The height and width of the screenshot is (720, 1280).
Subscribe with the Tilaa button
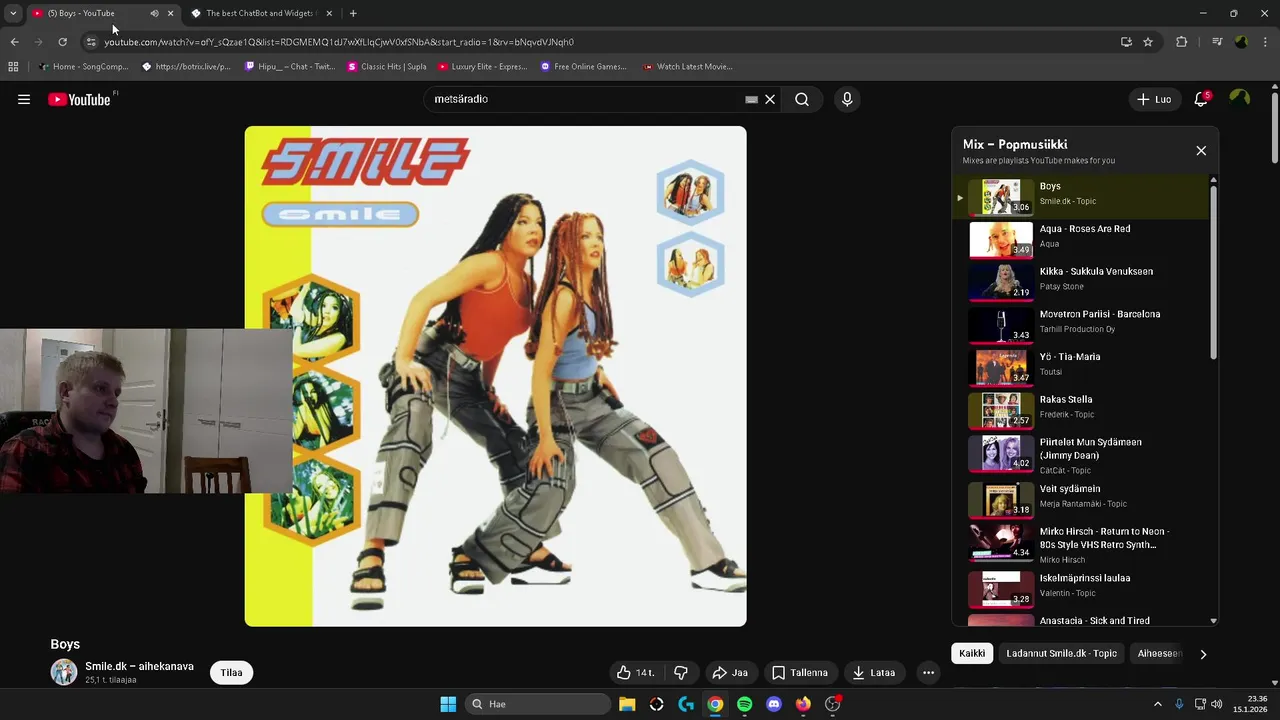[x=232, y=673]
